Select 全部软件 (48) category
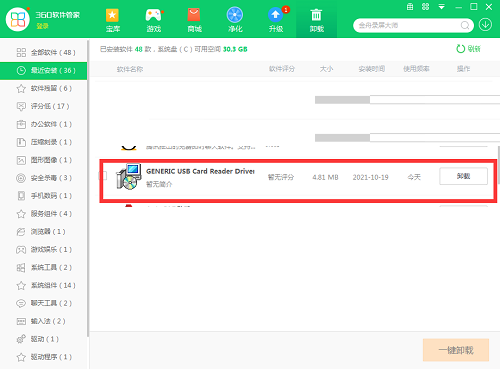The height and width of the screenshot is (369, 500). pyautogui.click(x=43, y=52)
